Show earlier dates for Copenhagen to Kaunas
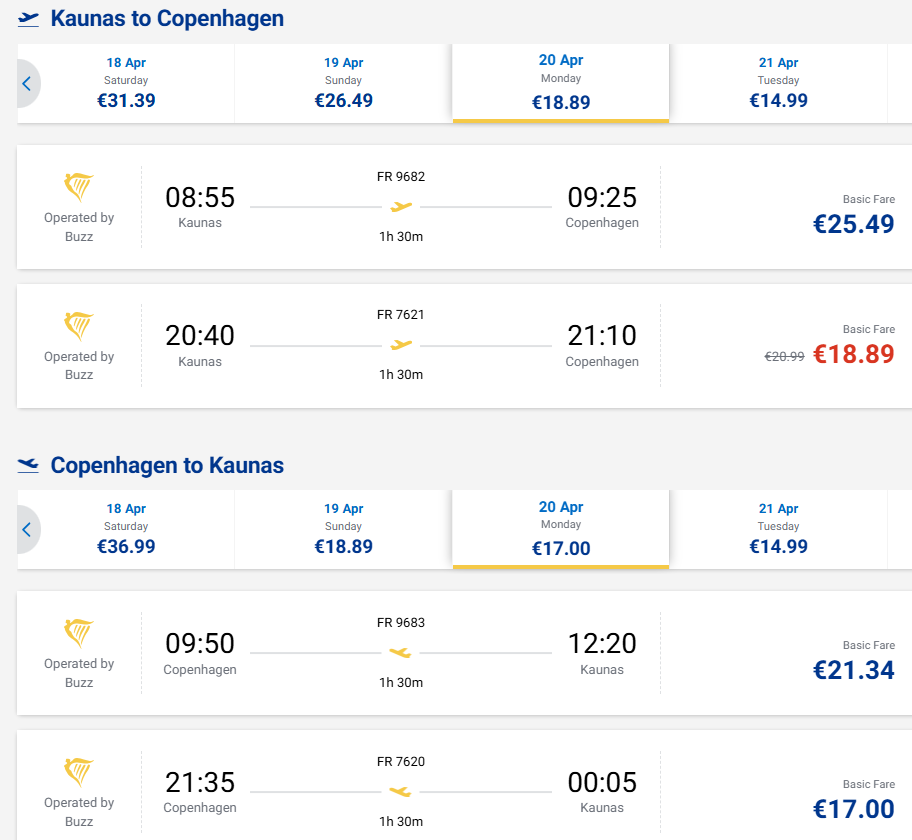This screenshot has width=912, height=840. pos(27,530)
